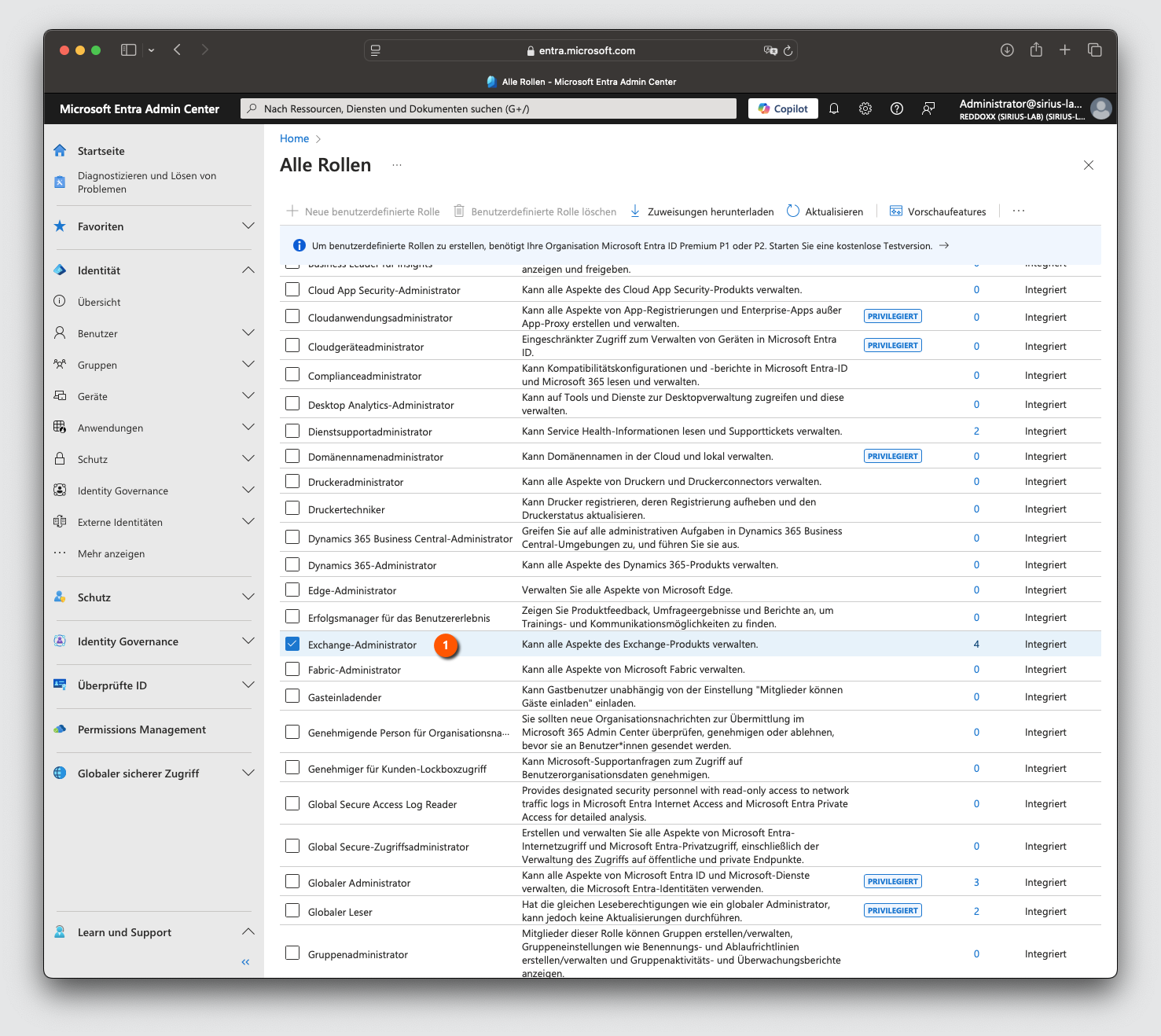Check the Gruppenadministrator checkbox
The image size is (1161, 1036).
[x=292, y=953]
